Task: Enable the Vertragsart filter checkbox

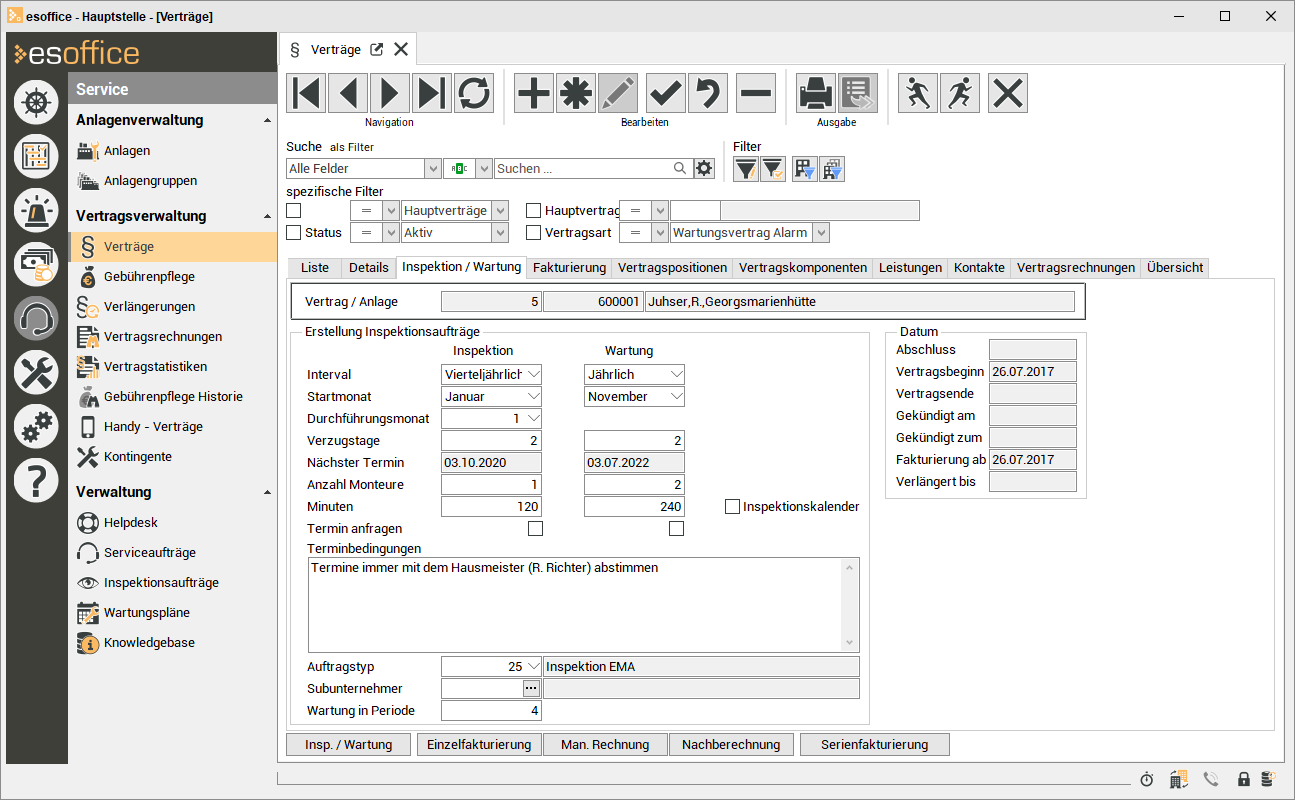Action: tap(534, 232)
